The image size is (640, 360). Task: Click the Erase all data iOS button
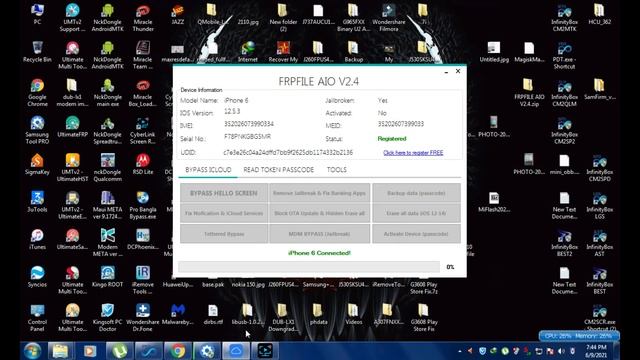pyautogui.click(x=416, y=213)
